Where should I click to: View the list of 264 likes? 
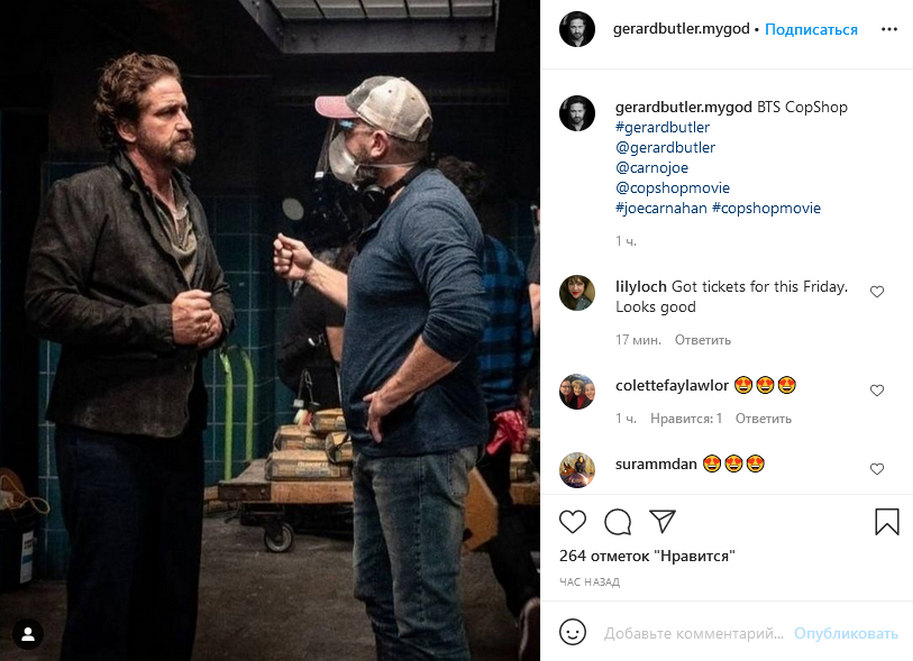(x=647, y=556)
